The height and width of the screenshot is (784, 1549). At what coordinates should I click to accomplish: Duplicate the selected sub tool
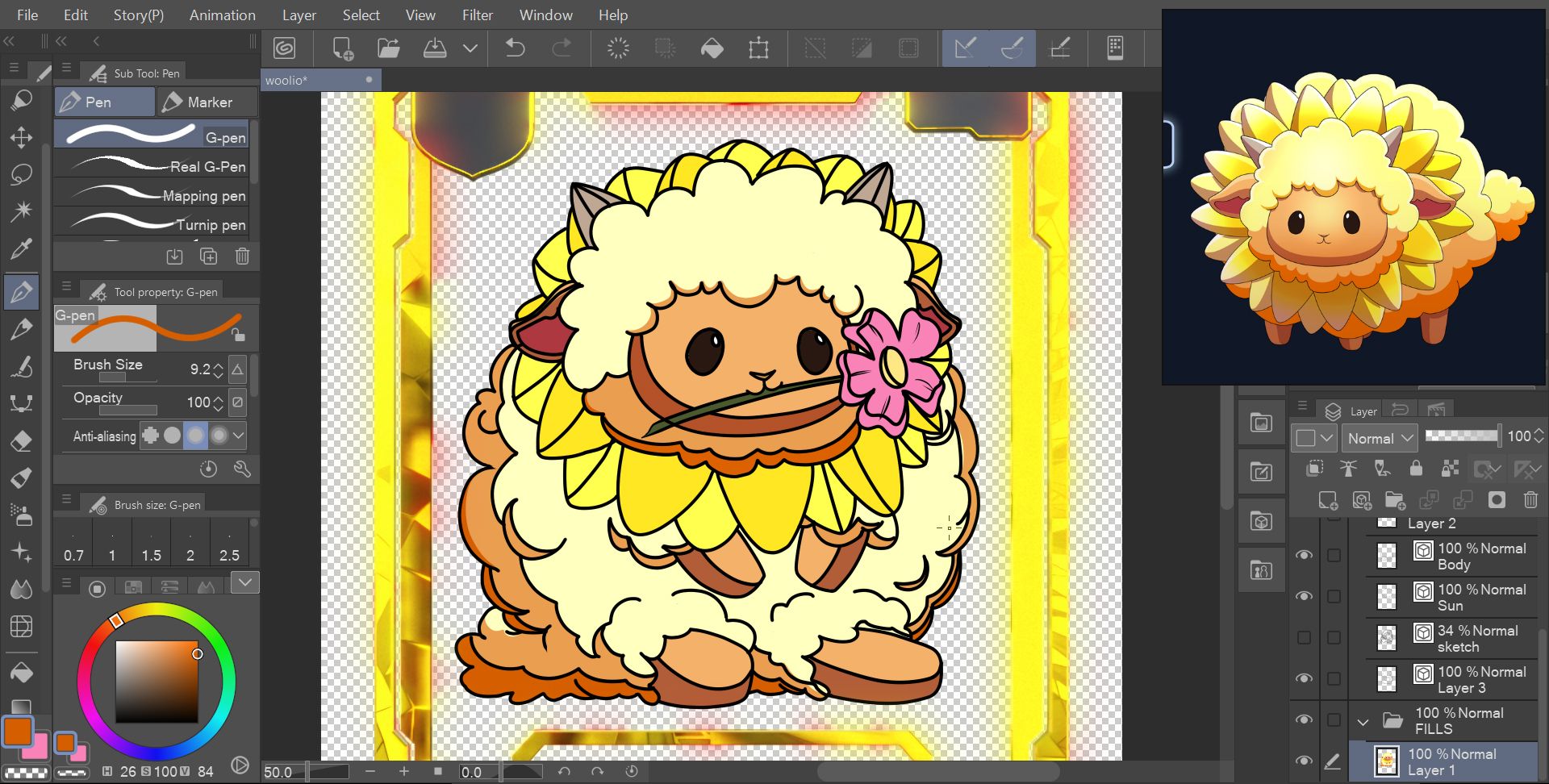[208, 256]
